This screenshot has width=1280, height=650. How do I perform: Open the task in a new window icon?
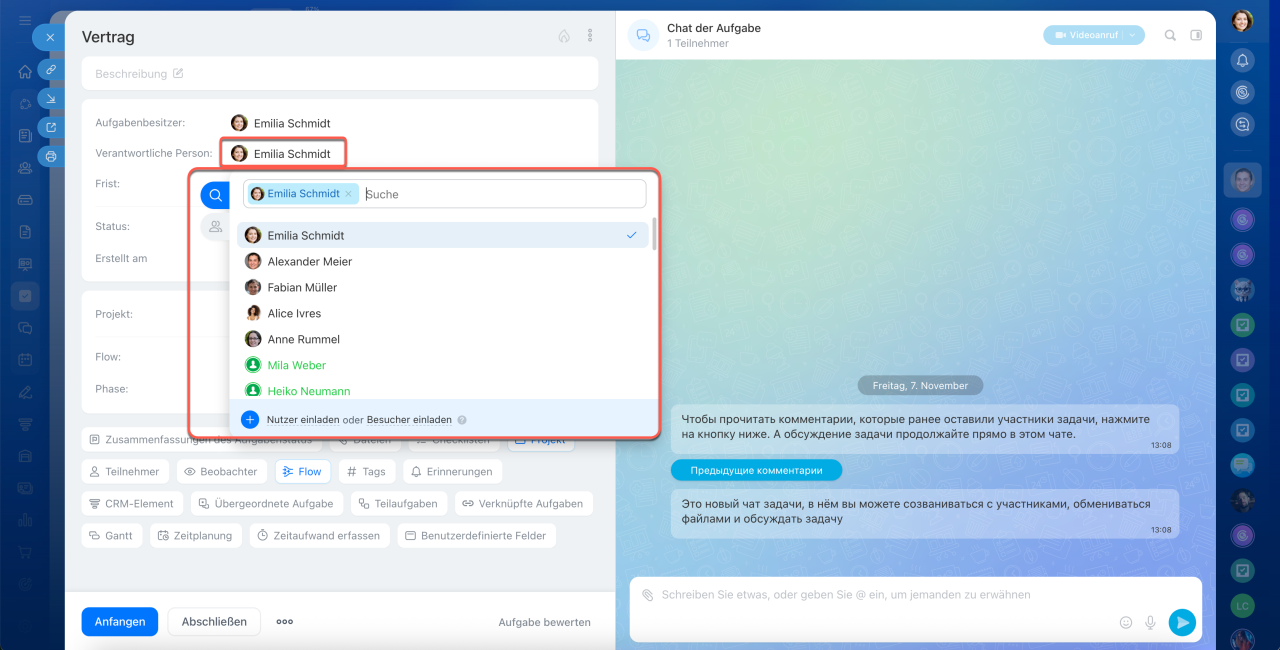[x=50, y=127]
